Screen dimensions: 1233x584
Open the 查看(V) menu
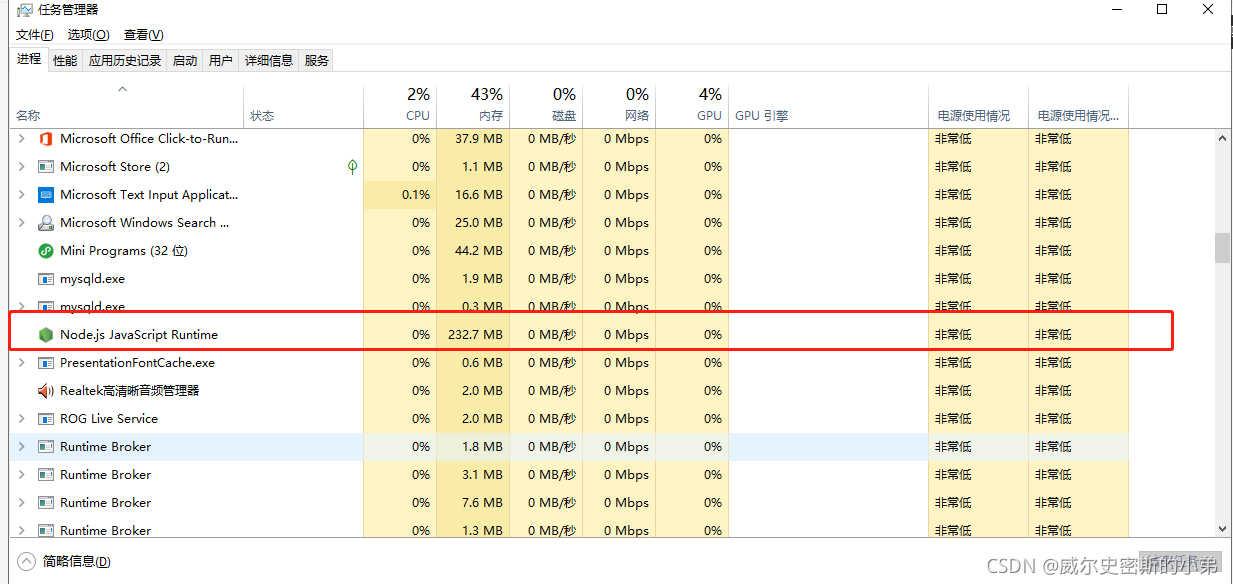pos(142,35)
